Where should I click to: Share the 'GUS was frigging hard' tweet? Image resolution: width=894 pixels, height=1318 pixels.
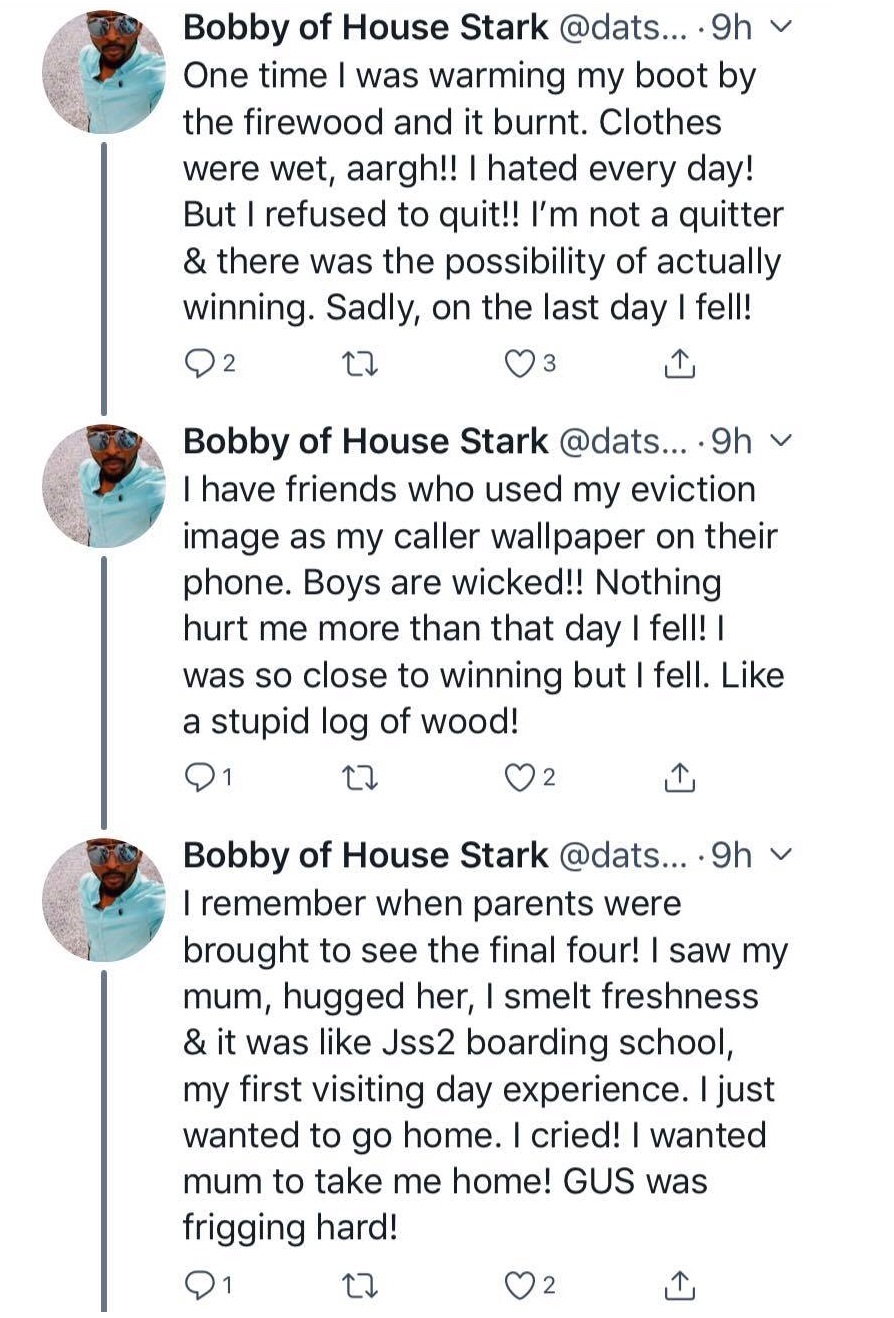tap(680, 1285)
